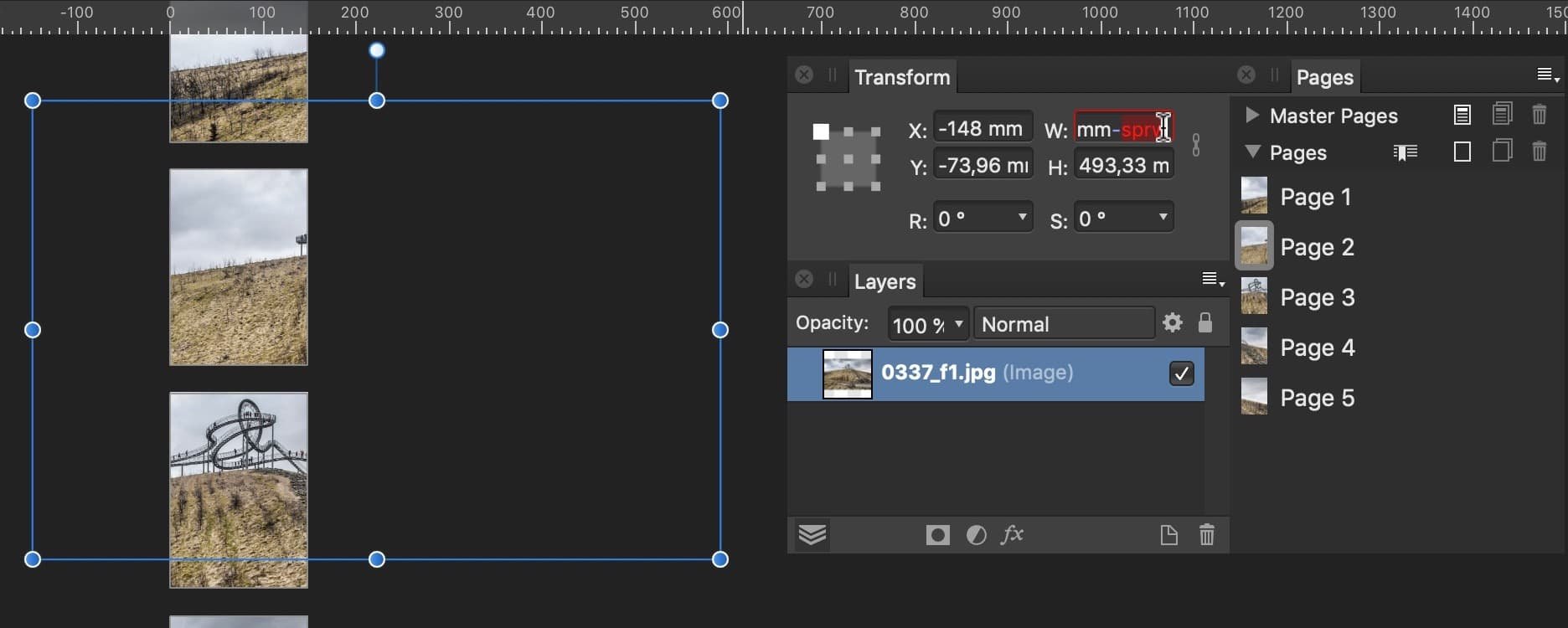Toggle visibility checkbox of 0337_f1.jpg layer
This screenshot has height=628, width=1568.
coord(1181,373)
